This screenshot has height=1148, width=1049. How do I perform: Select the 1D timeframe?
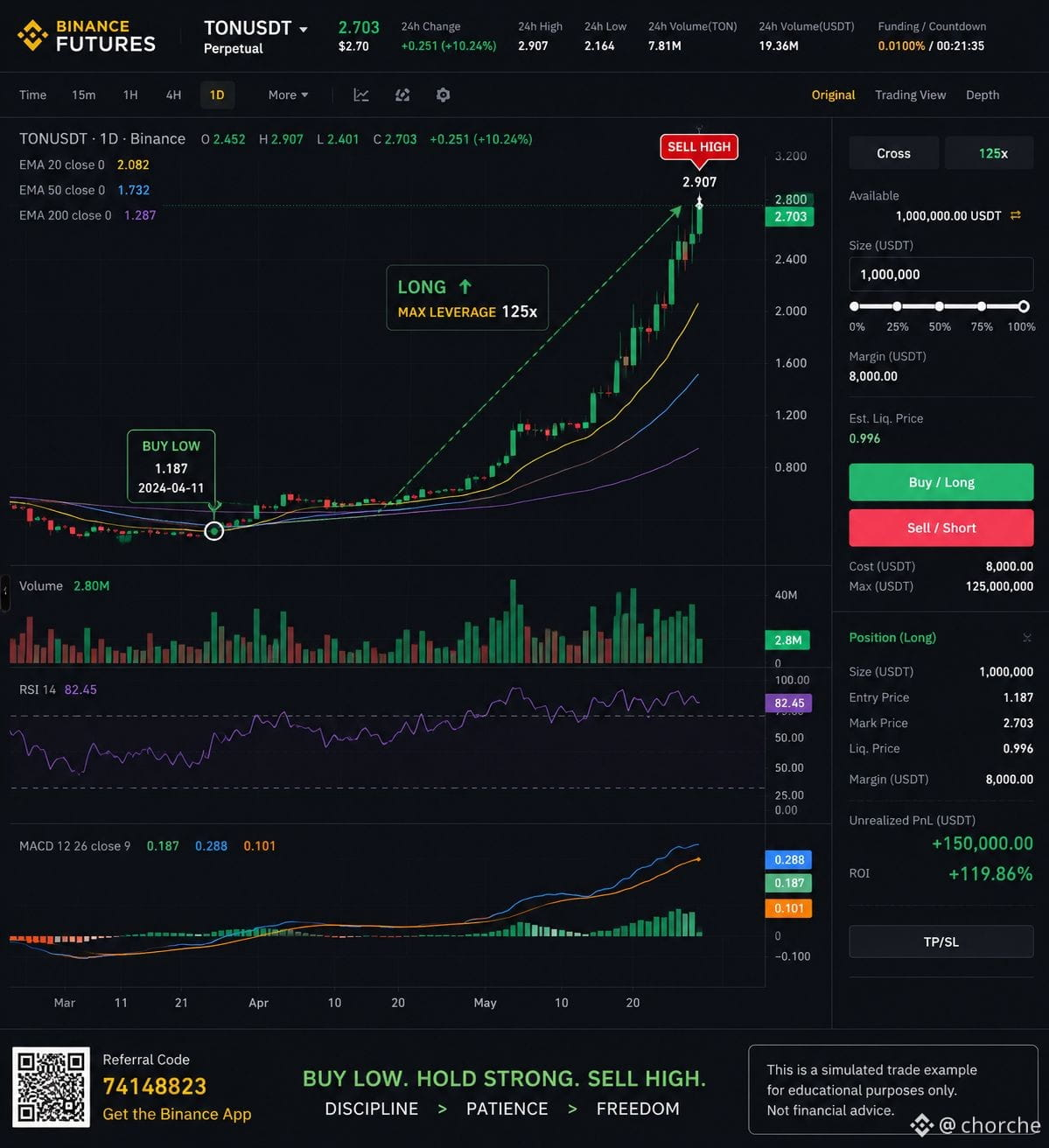(217, 94)
